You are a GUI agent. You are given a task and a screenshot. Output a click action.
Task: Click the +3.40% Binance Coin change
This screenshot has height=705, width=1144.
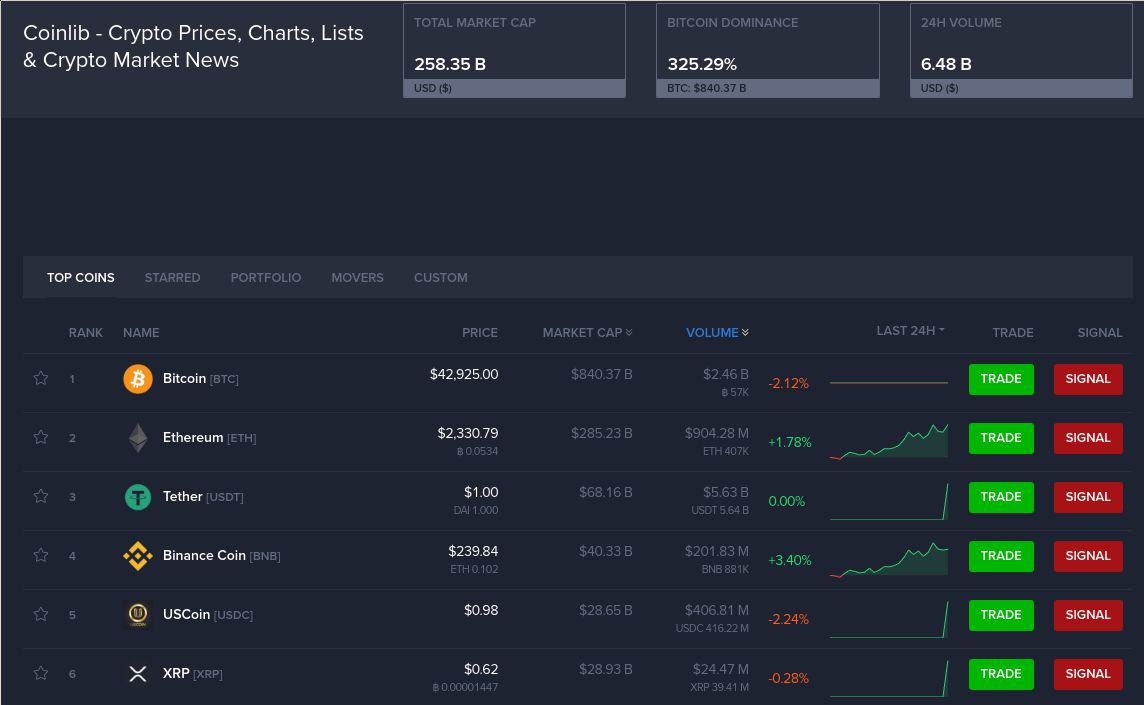pyautogui.click(x=790, y=560)
